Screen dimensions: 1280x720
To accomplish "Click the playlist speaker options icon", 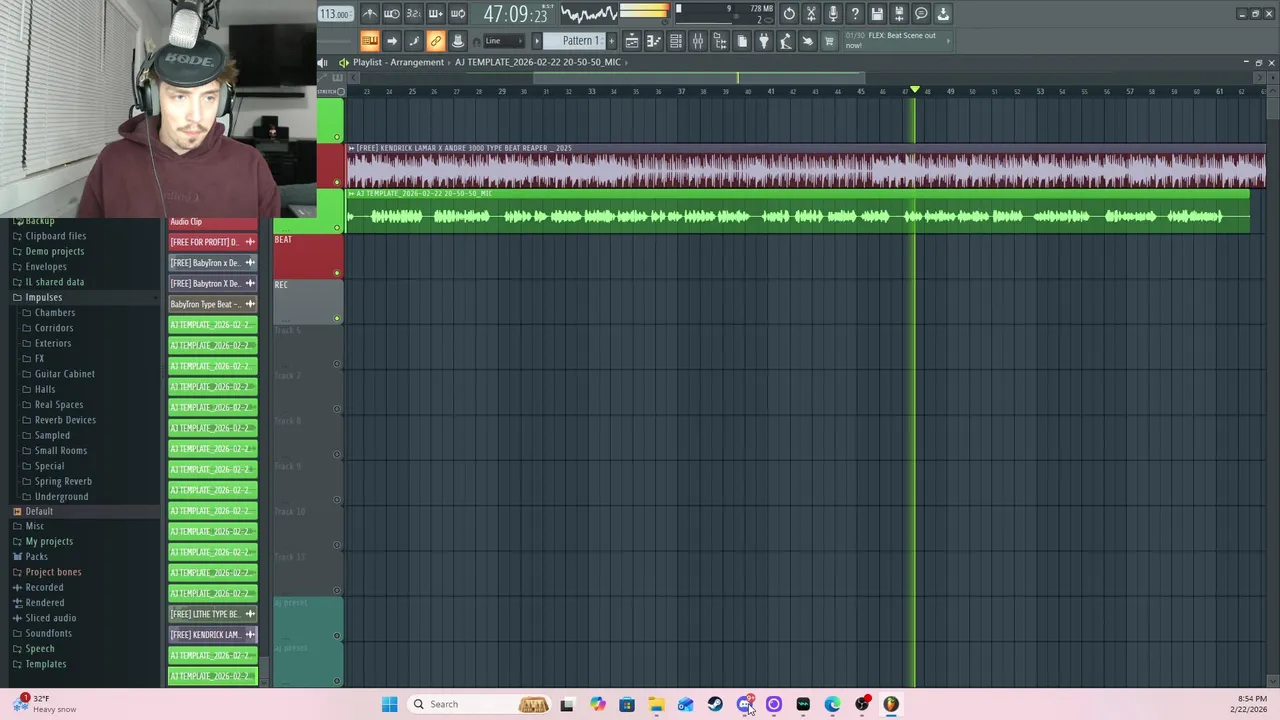I will click(343, 62).
